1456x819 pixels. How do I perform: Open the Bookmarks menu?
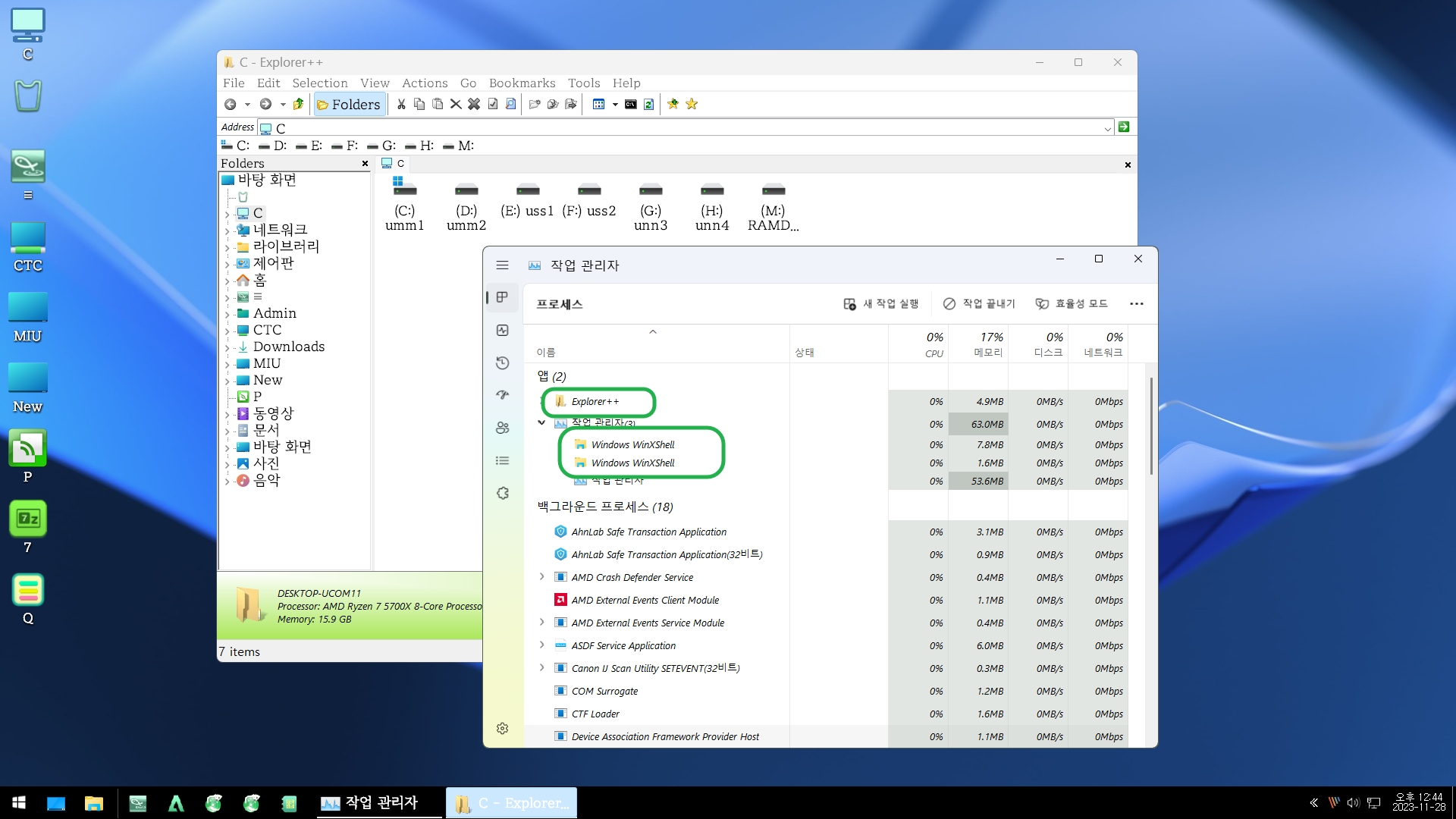tap(522, 83)
